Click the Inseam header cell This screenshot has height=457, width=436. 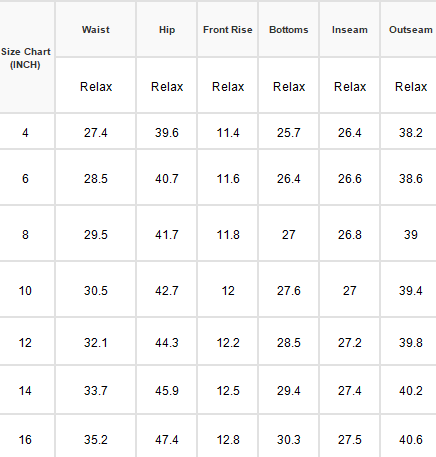(350, 30)
